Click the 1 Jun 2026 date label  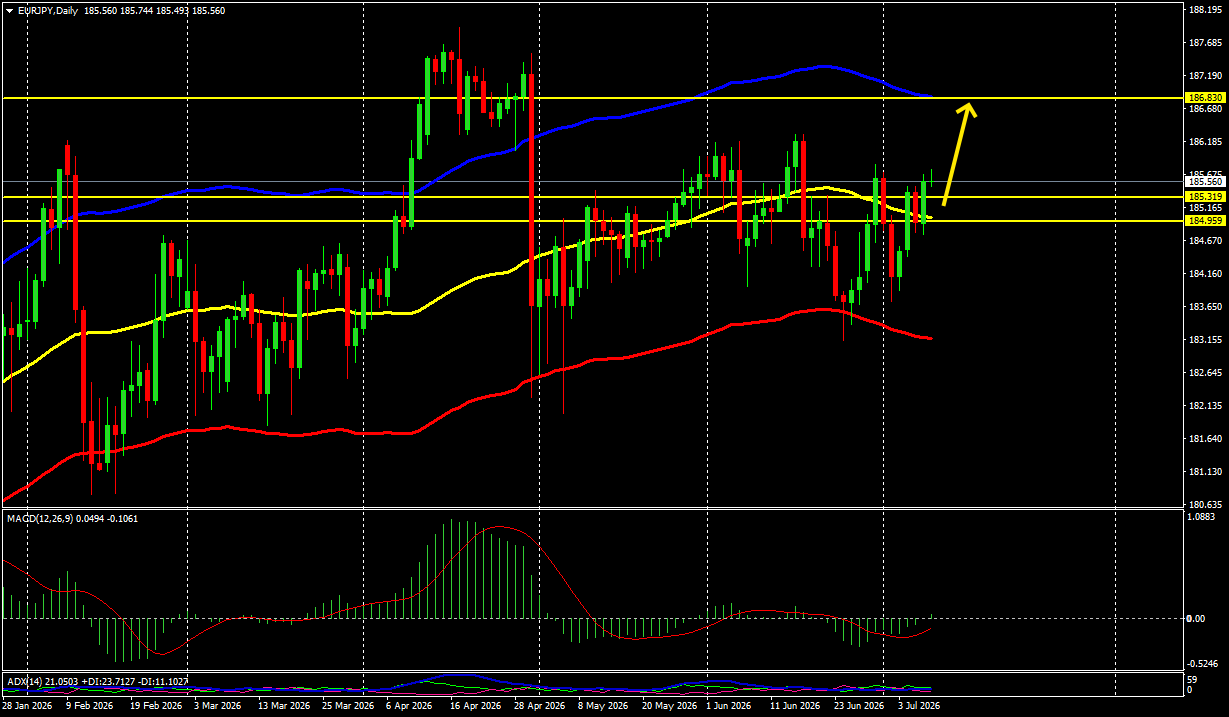click(x=729, y=706)
